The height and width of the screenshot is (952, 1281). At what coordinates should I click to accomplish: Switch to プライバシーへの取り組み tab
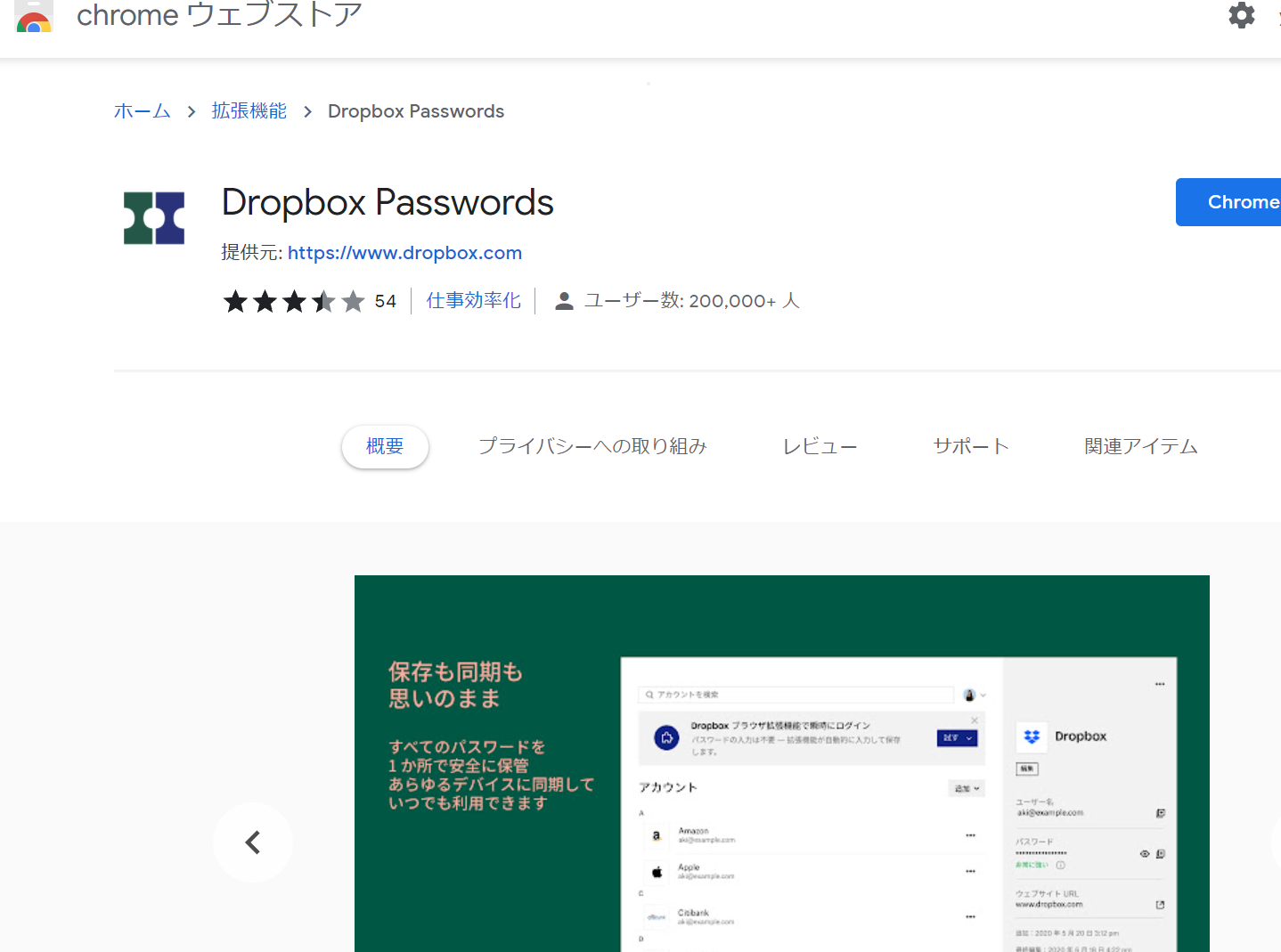pos(592,446)
